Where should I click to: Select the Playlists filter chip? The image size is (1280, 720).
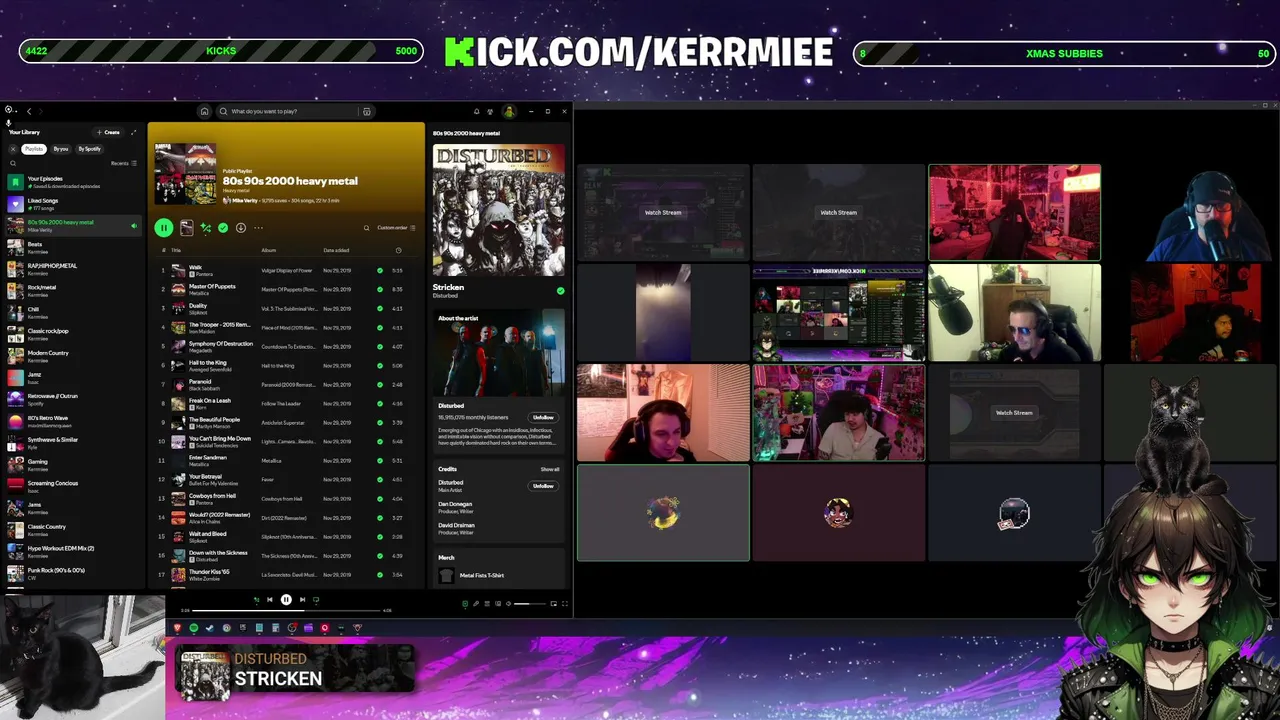pos(34,149)
